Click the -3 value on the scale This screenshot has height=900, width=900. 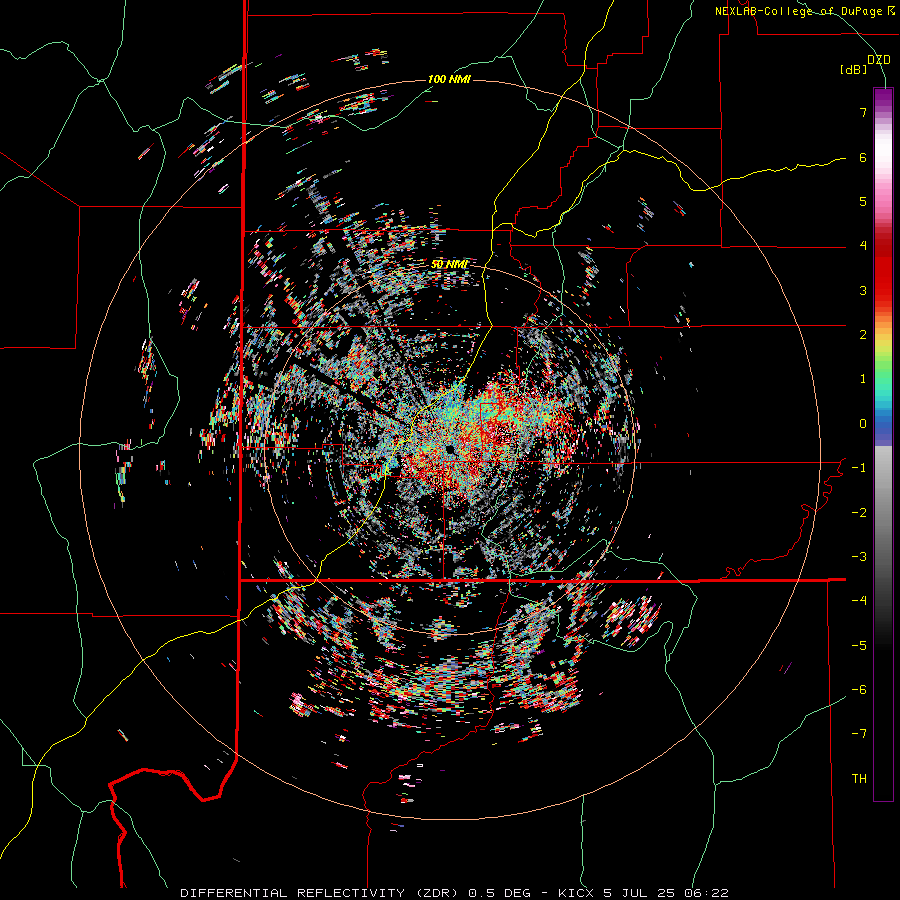tap(859, 556)
